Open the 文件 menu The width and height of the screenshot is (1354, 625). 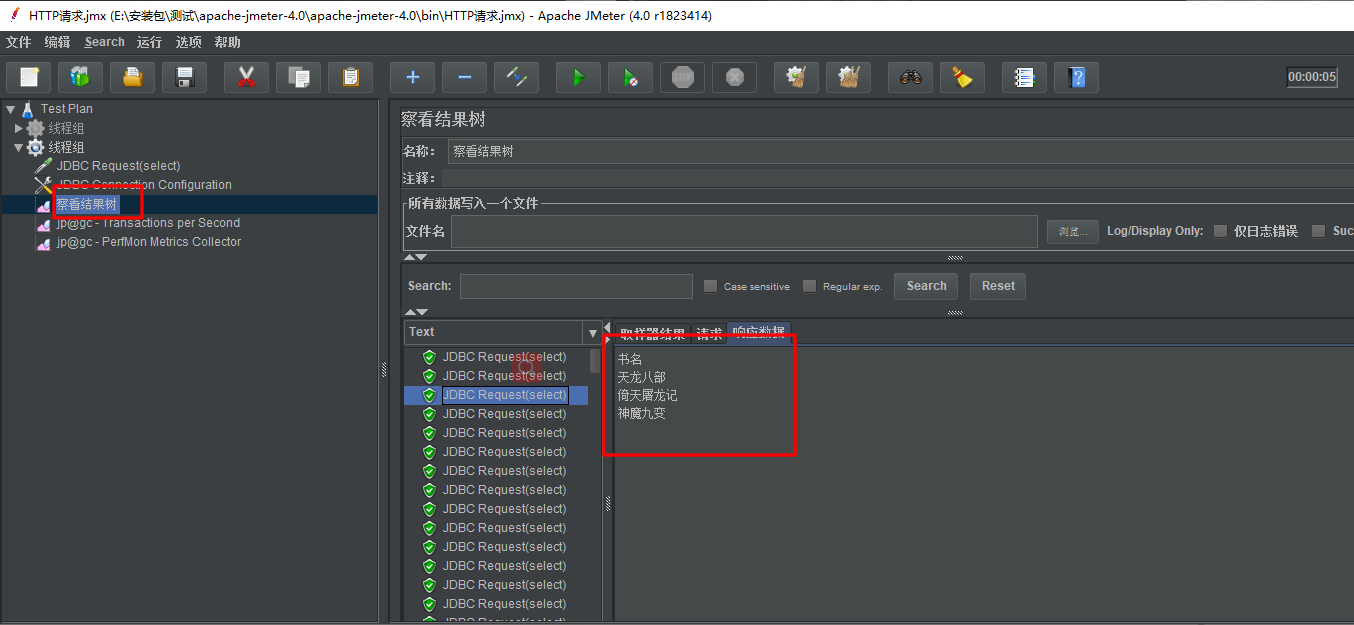(x=19, y=42)
